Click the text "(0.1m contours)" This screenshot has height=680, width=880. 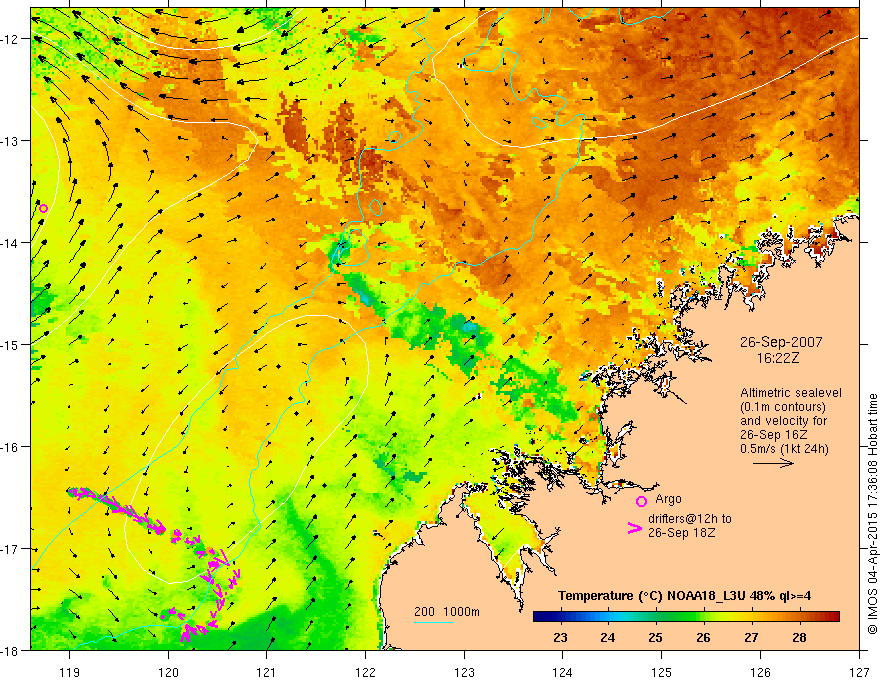[783, 407]
